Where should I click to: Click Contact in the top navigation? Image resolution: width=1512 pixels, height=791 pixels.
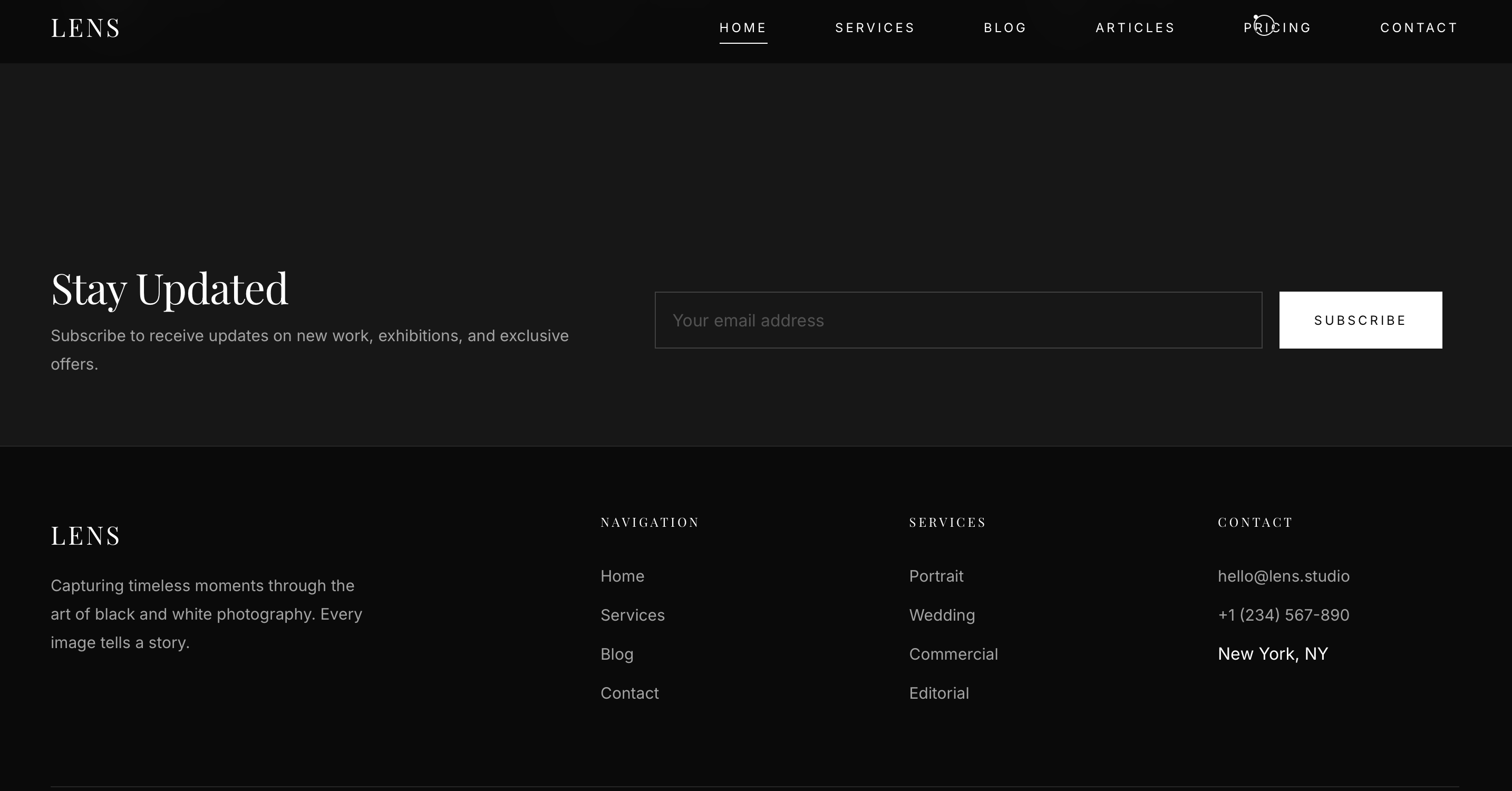coord(1419,27)
